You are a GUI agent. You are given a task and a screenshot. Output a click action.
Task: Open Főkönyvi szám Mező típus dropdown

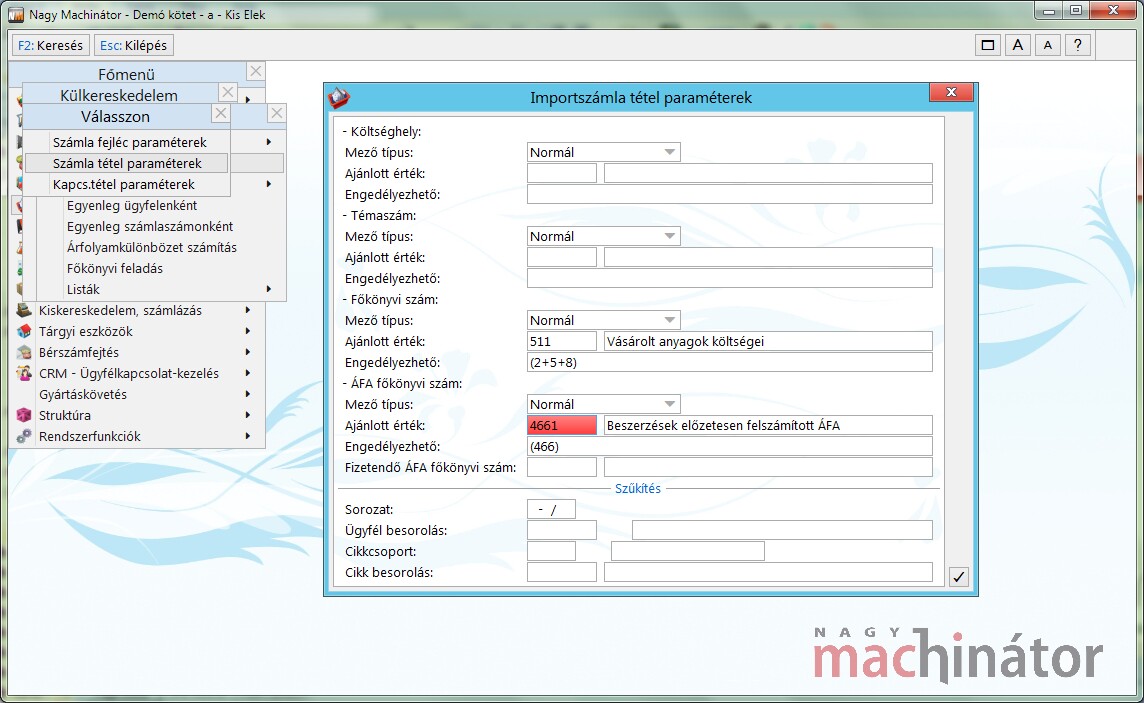(x=603, y=320)
